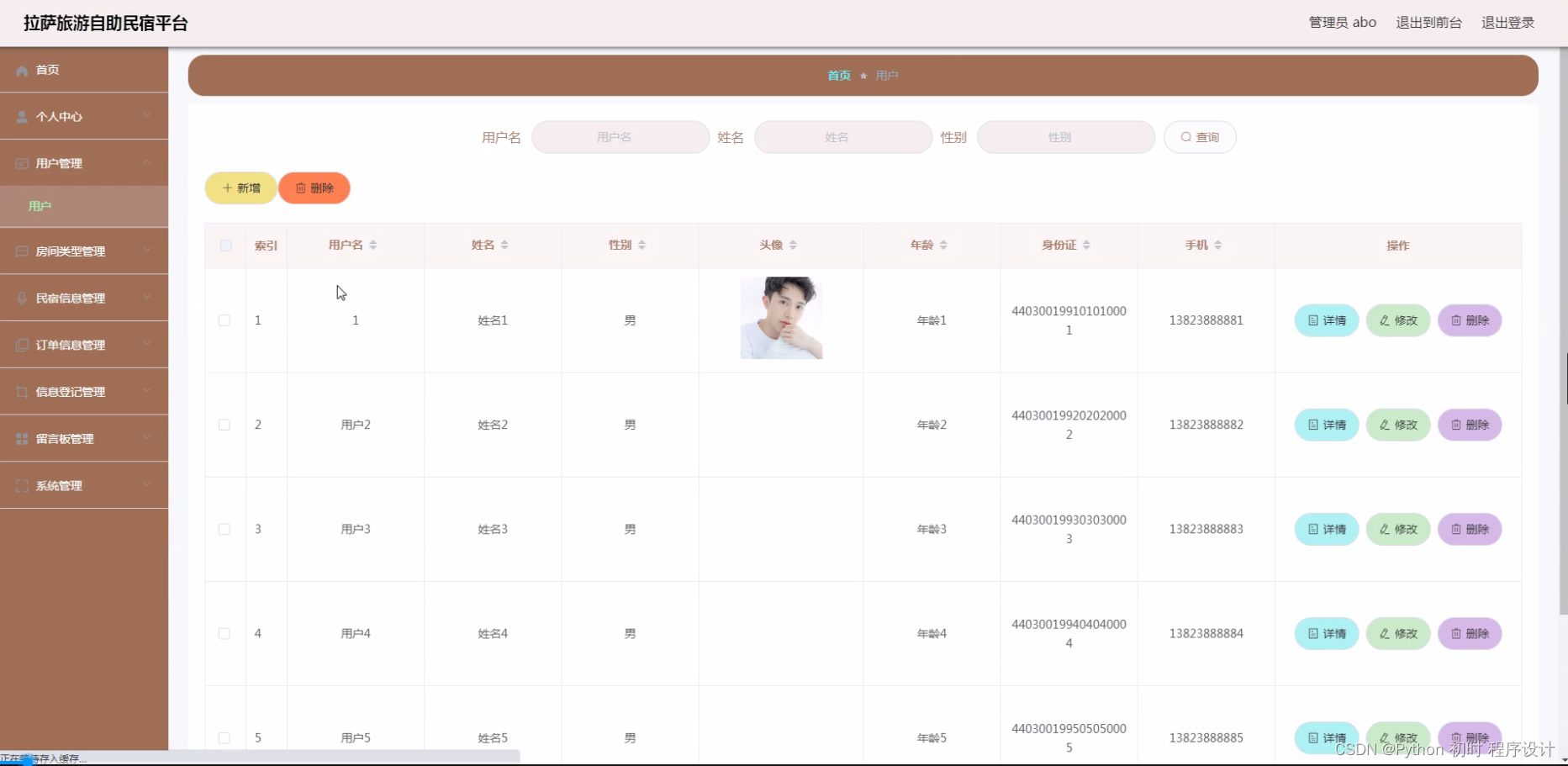Image resolution: width=1568 pixels, height=766 pixels.
Task: Click the orange 删除 batch delete button
Action: pyautogui.click(x=314, y=188)
